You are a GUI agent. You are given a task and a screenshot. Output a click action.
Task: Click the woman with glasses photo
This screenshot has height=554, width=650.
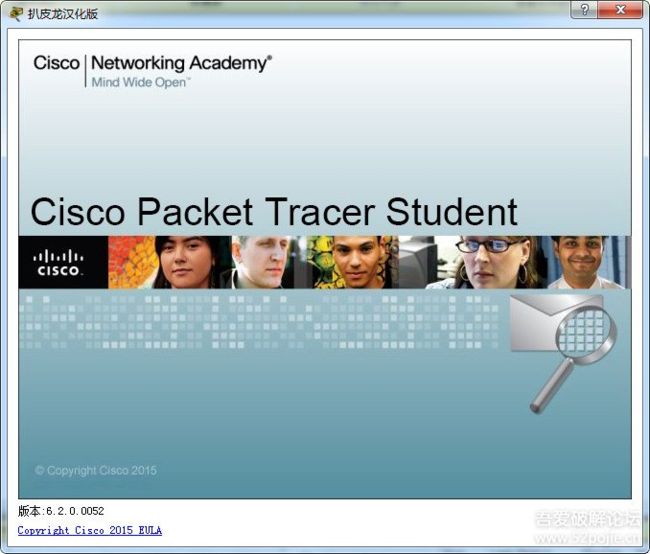click(x=489, y=262)
